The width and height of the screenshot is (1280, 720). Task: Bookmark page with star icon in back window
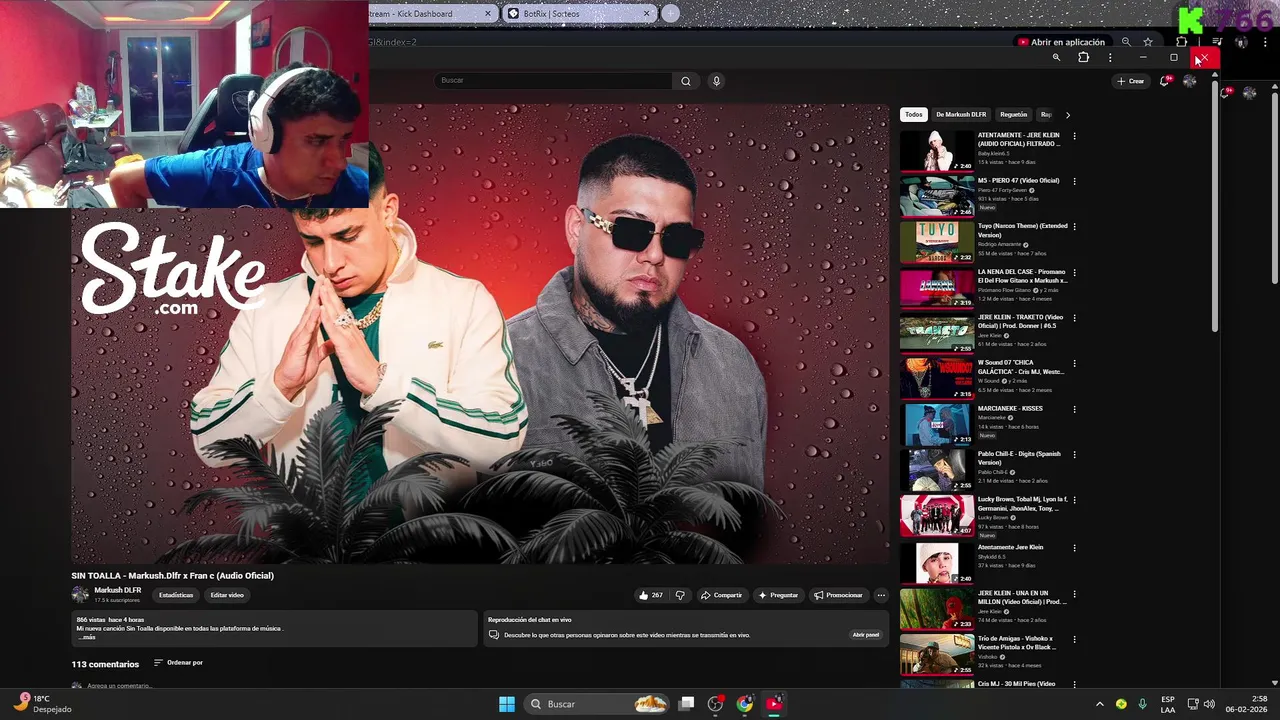click(x=1148, y=42)
